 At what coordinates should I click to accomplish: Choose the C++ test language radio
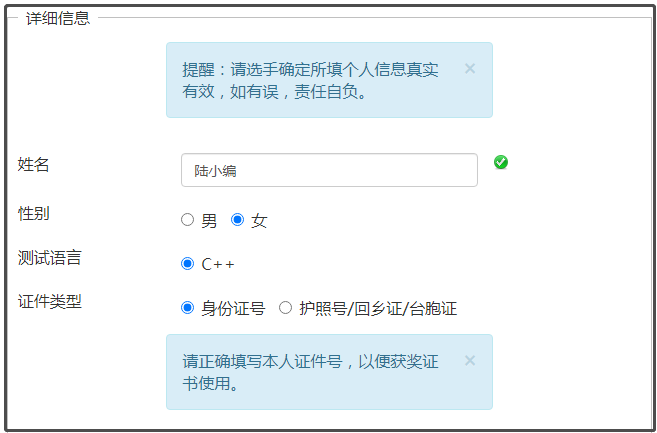(x=187, y=264)
